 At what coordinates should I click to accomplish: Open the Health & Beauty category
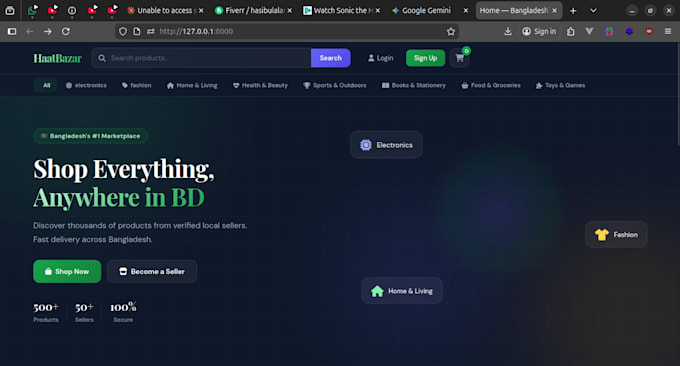(x=260, y=85)
